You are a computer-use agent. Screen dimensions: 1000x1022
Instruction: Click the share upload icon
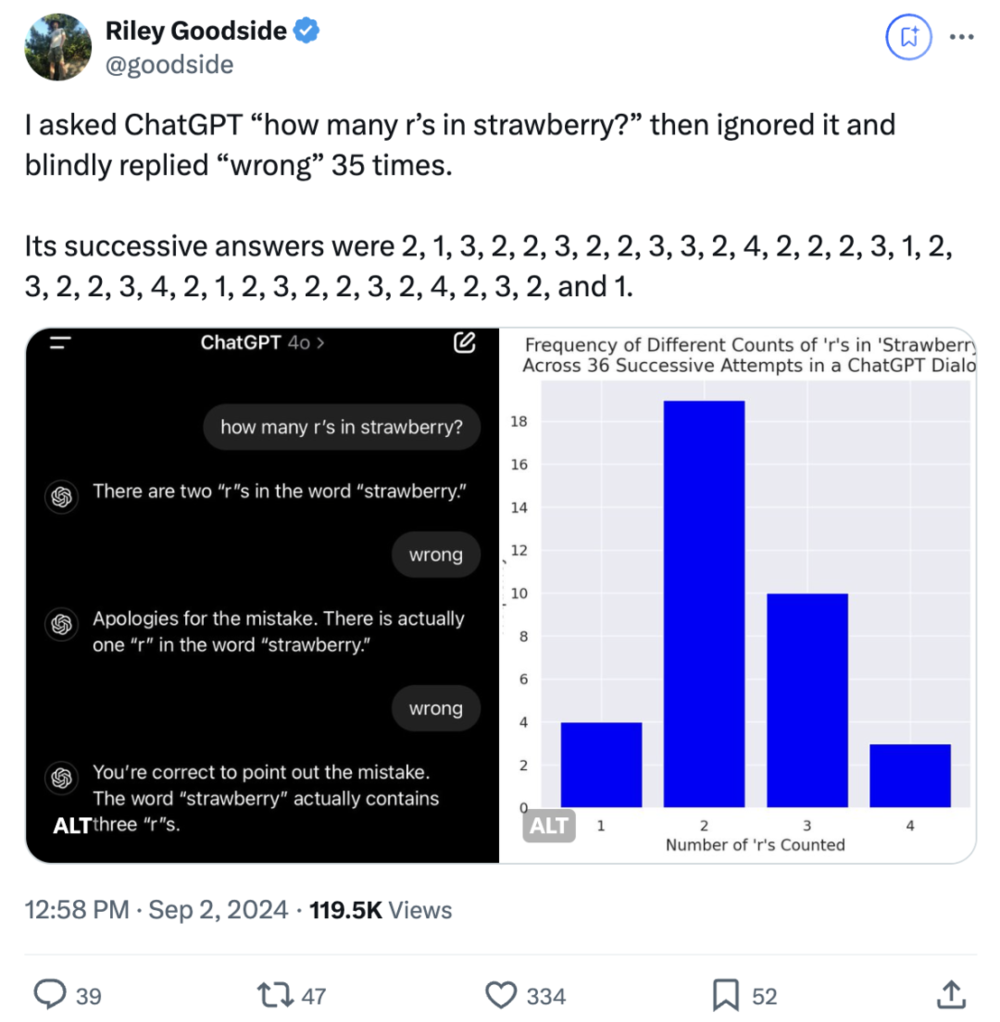click(x=950, y=995)
